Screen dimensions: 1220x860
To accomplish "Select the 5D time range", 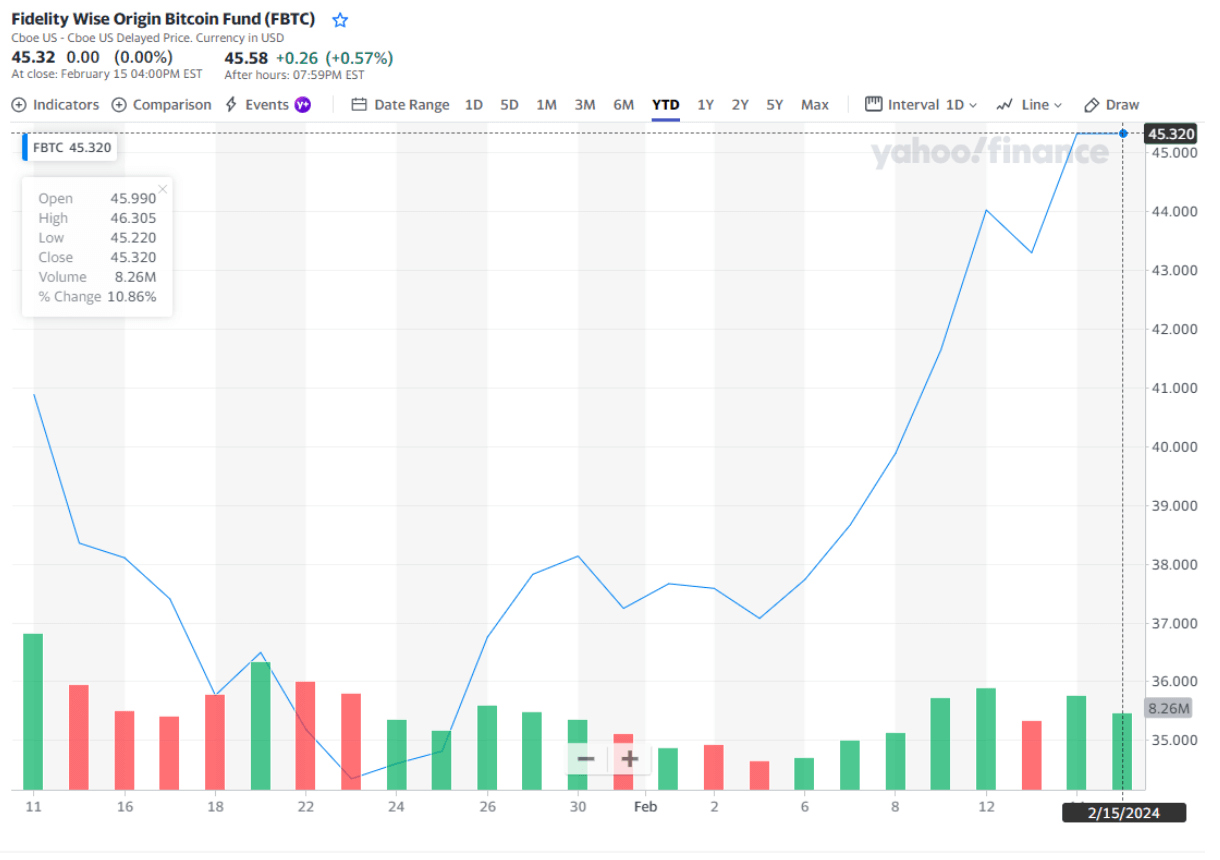I will click(509, 105).
